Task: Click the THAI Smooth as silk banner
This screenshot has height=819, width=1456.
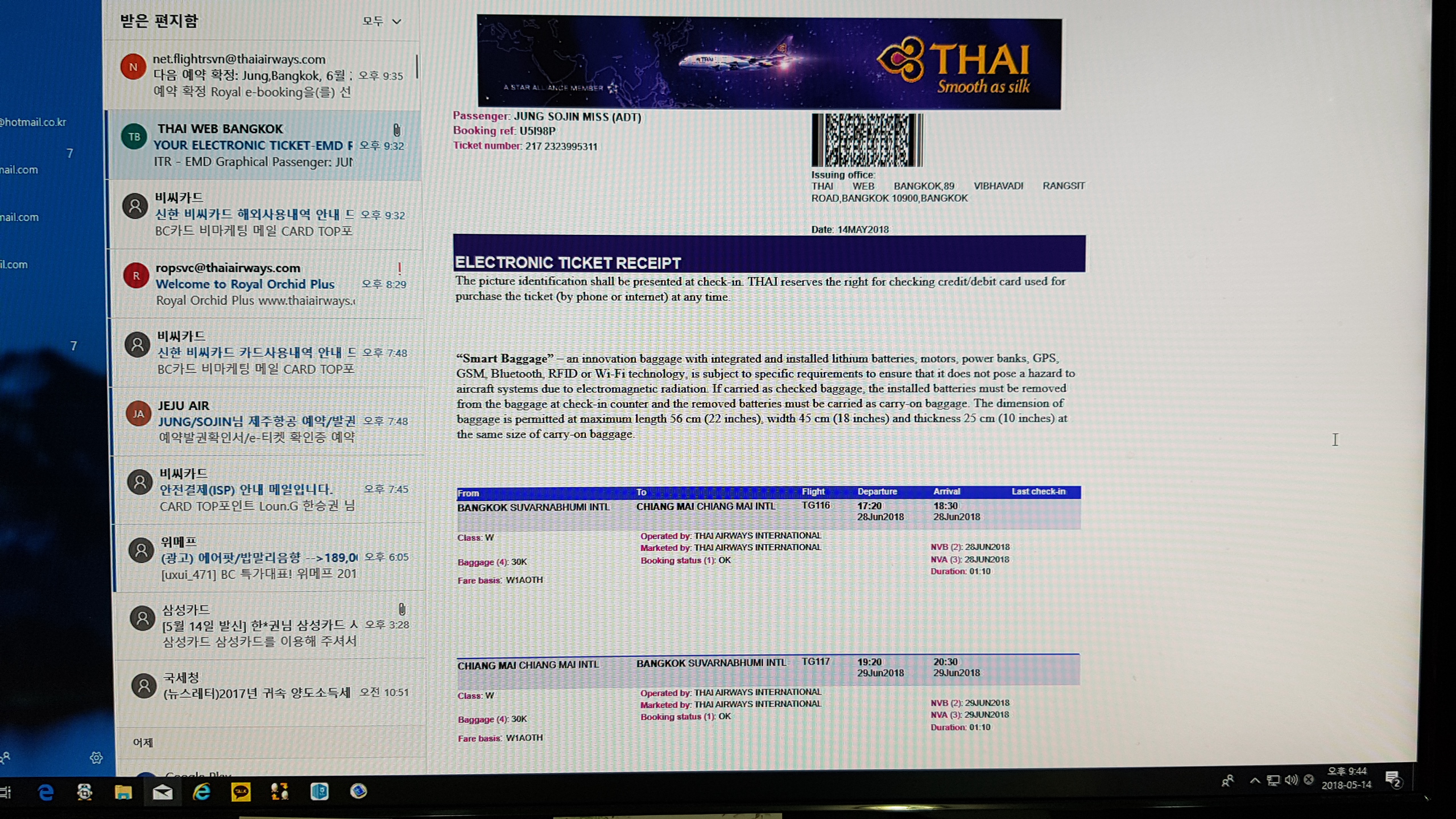Action: (769, 62)
